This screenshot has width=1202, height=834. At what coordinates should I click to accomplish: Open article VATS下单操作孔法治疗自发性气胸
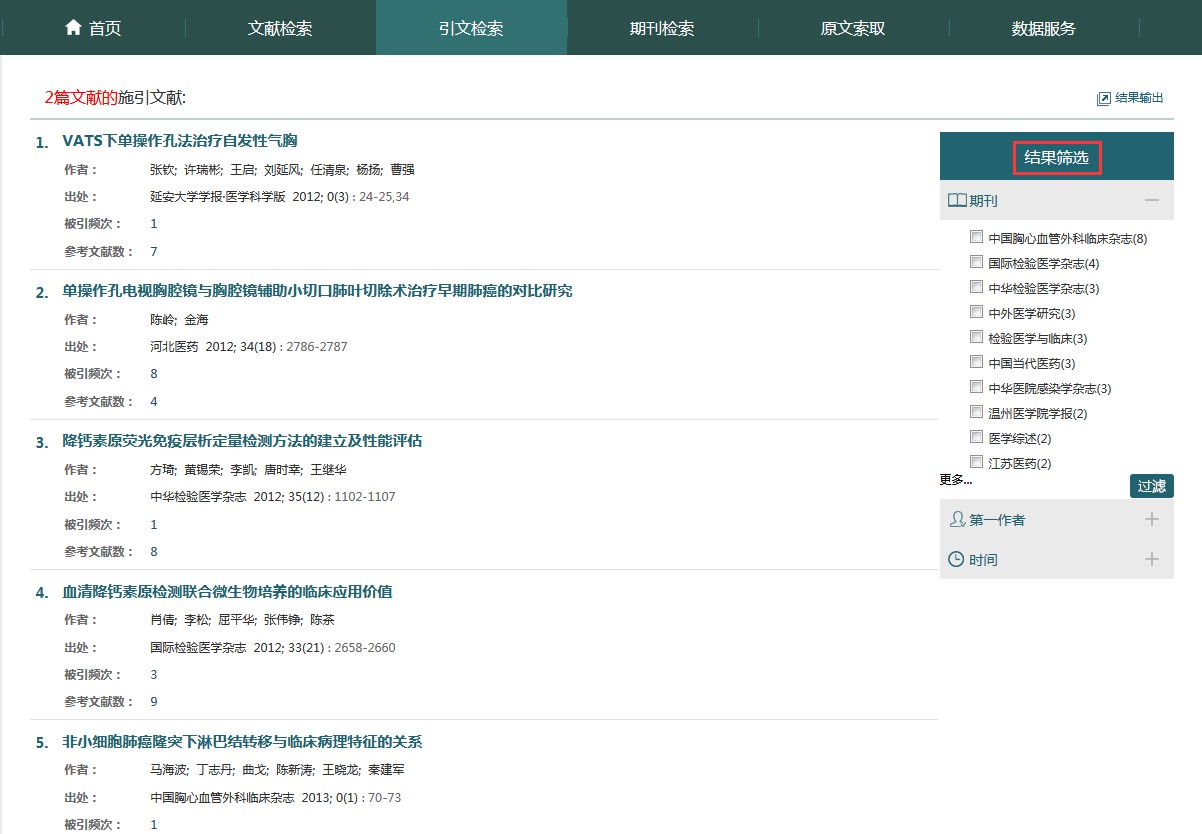point(180,141)
